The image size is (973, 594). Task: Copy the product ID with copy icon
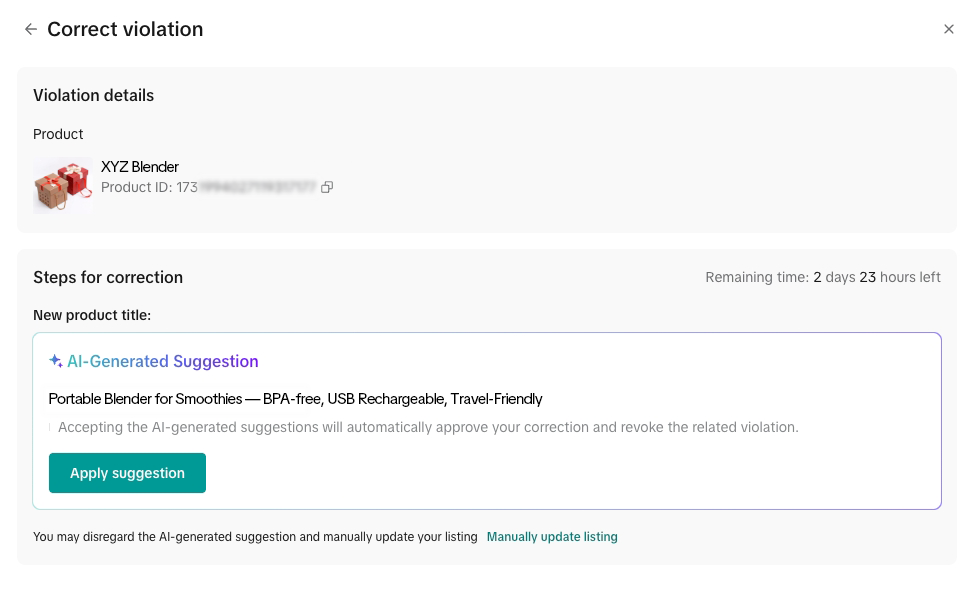[327, 187]
